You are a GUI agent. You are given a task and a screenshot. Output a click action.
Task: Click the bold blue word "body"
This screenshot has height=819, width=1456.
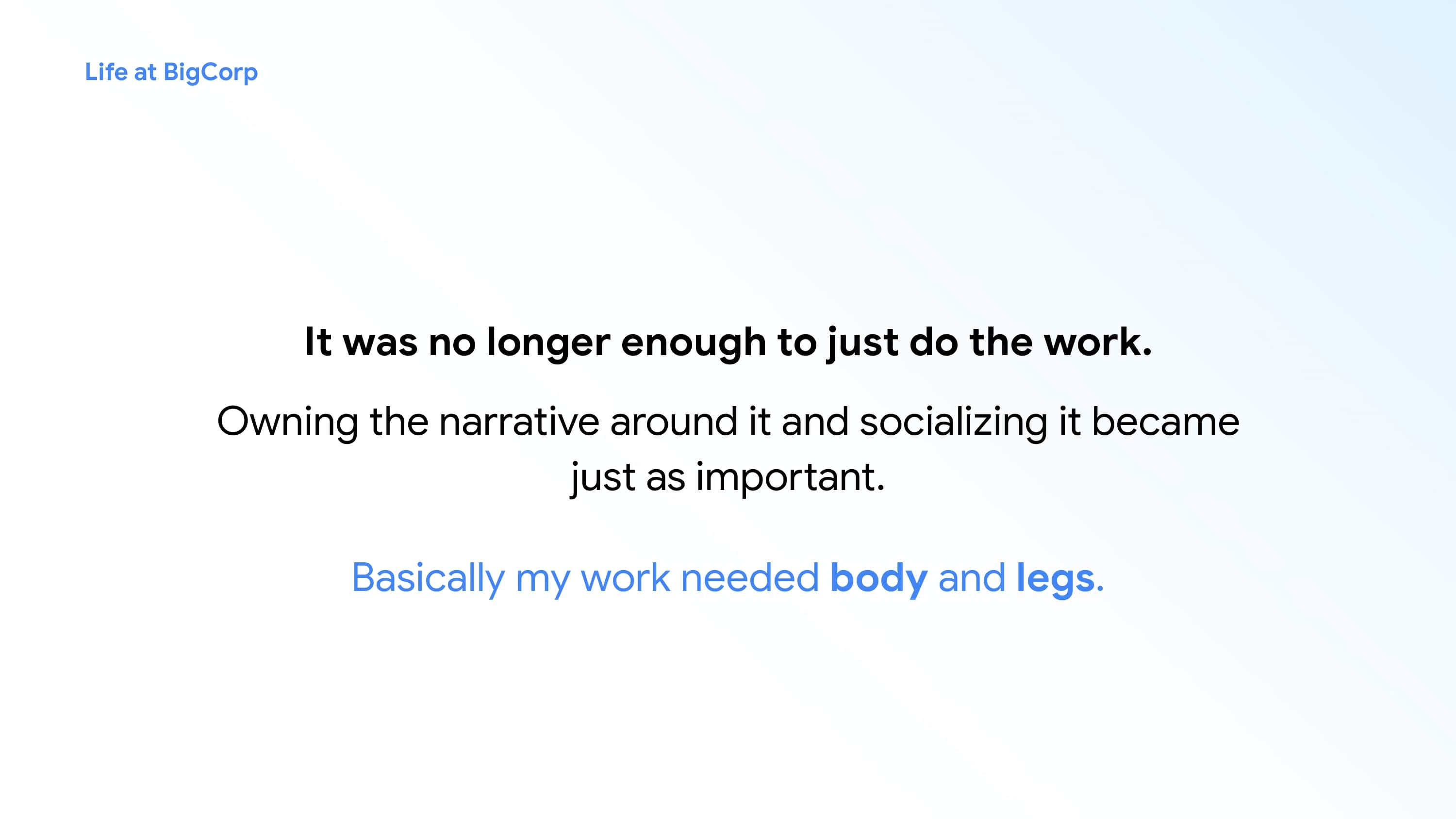coord(878,578)
